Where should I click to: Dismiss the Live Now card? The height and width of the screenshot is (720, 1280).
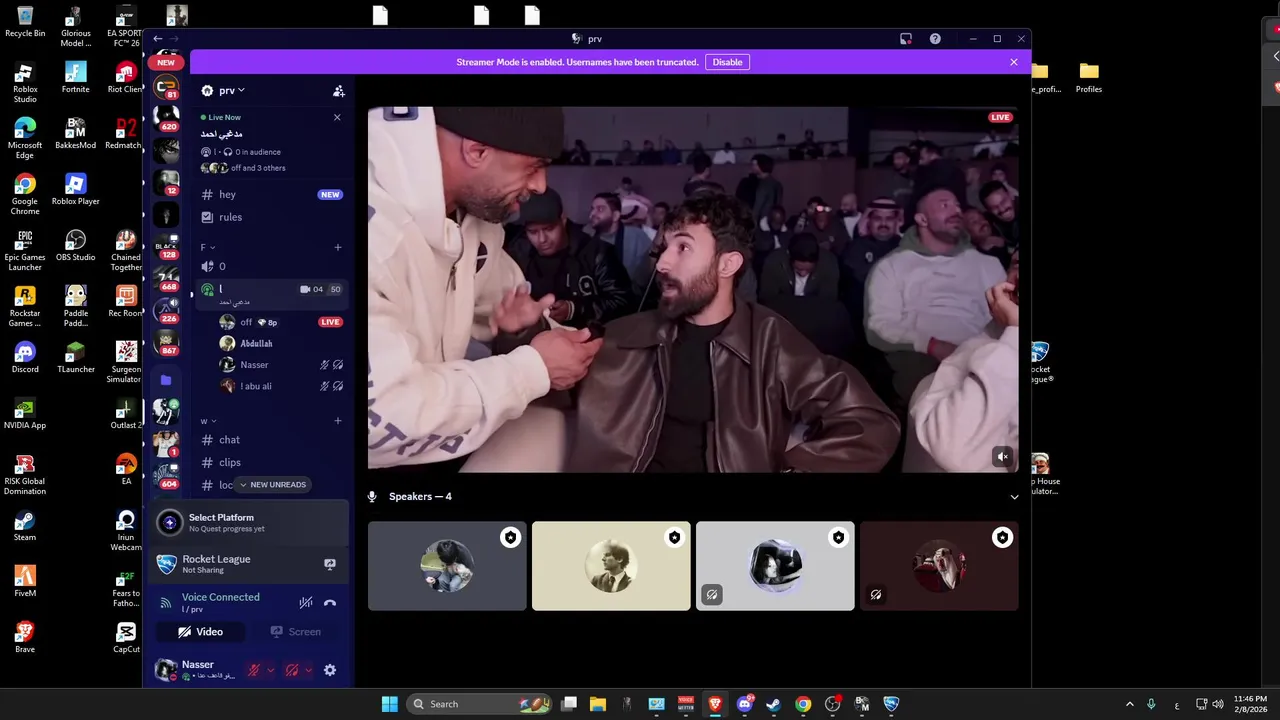point(337,117)
